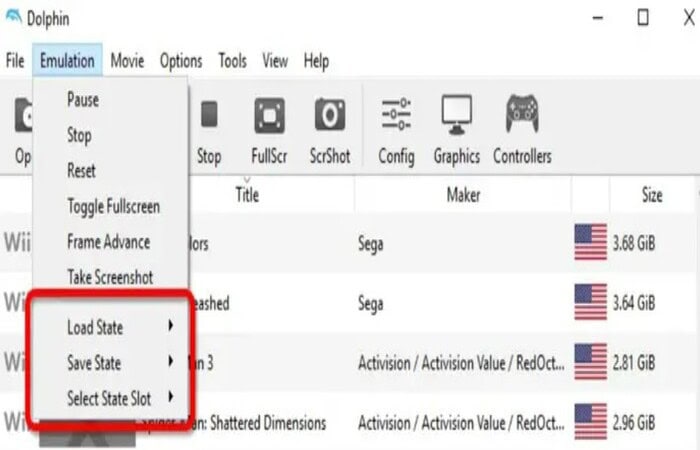Open the Controllers gamepad icon
The width and height of the screenshot is (700, 450).
pyautogui.click(x=522, y=114)
